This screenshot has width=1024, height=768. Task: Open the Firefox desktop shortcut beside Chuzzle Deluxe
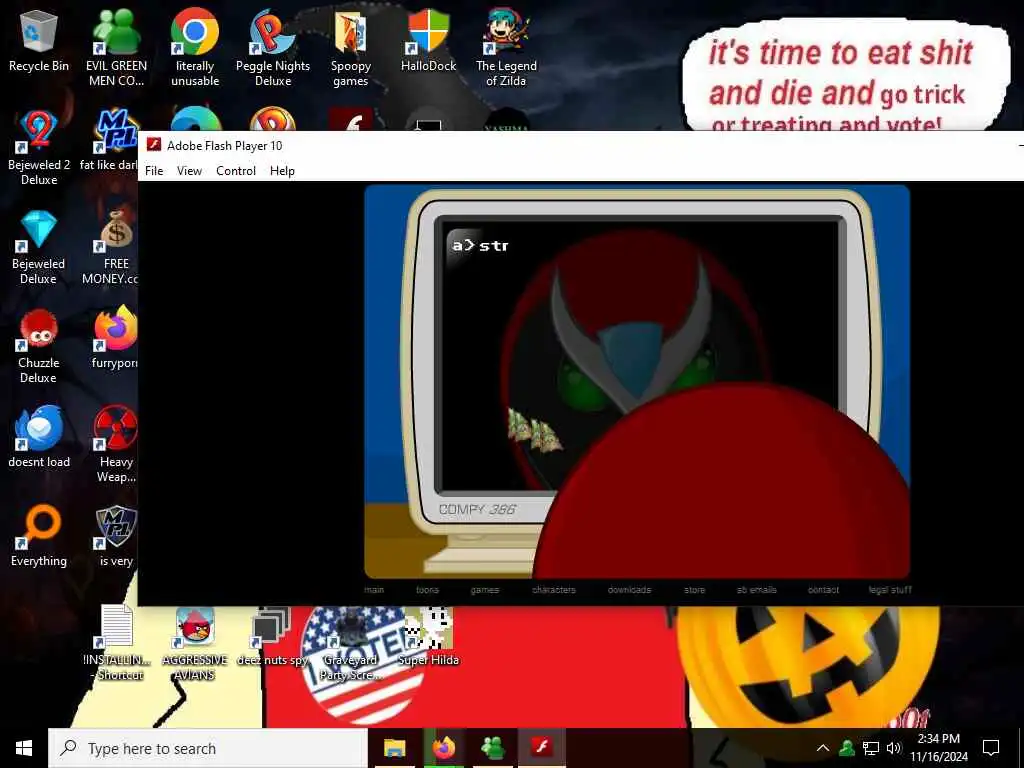115,338
